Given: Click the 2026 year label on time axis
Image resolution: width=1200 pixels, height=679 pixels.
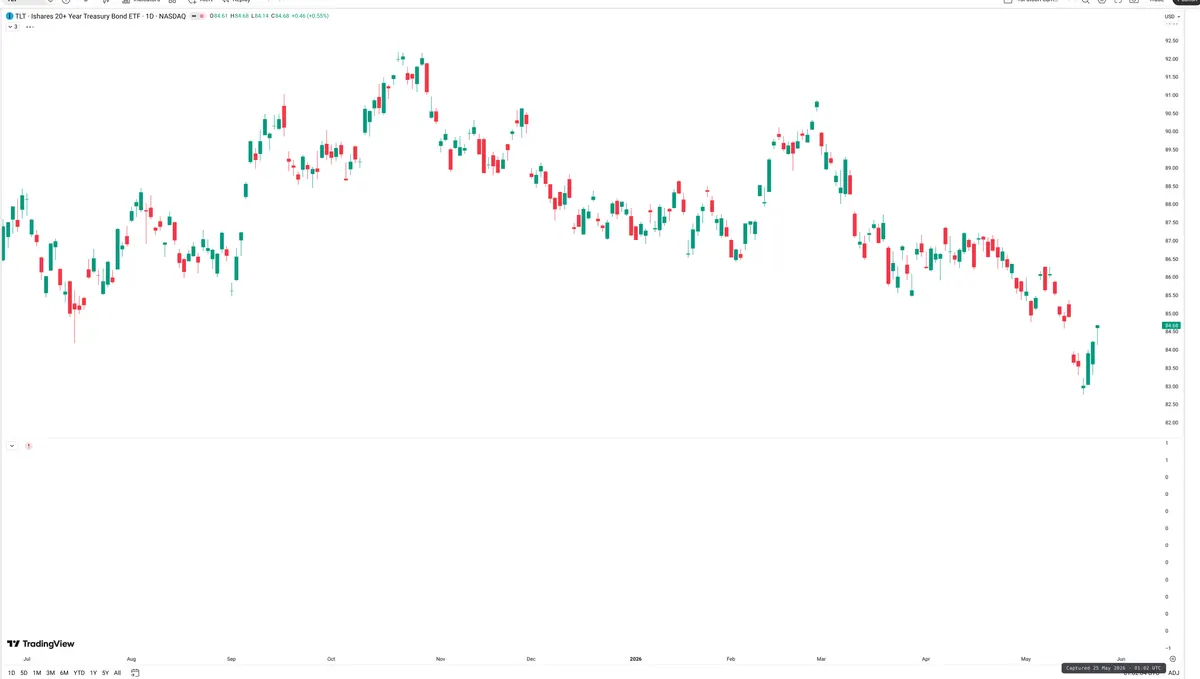Looking at the screenshot, I should (x=635, y=659).
